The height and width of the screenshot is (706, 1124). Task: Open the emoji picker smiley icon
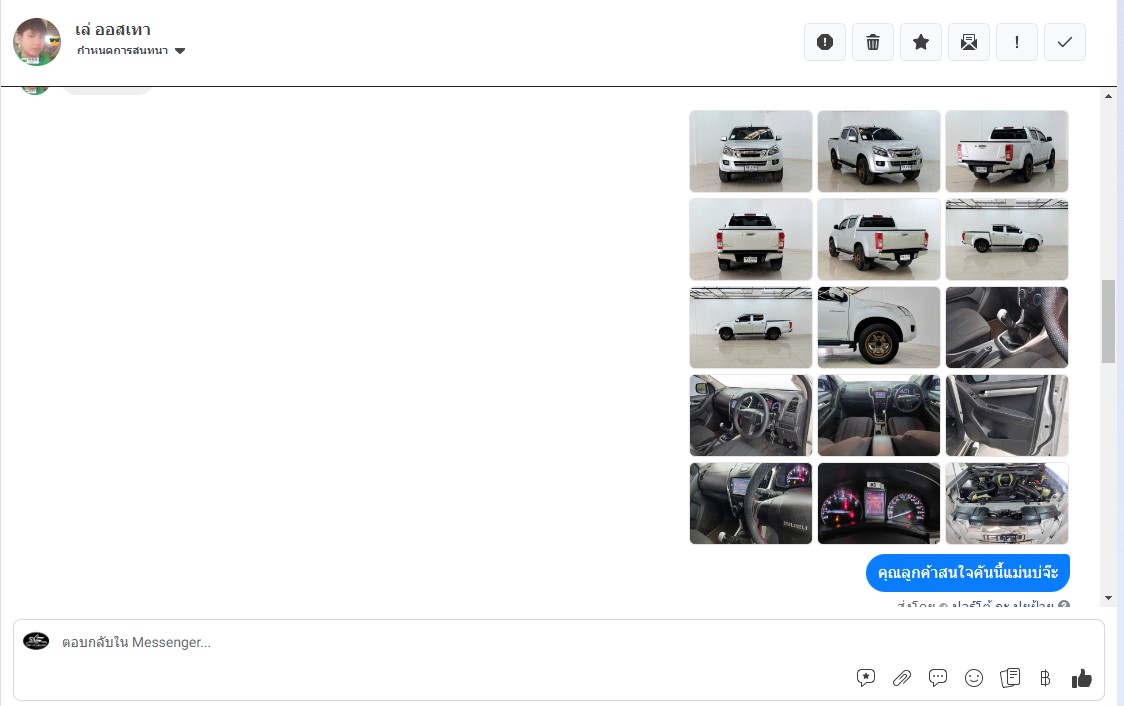tap(973, 677)
